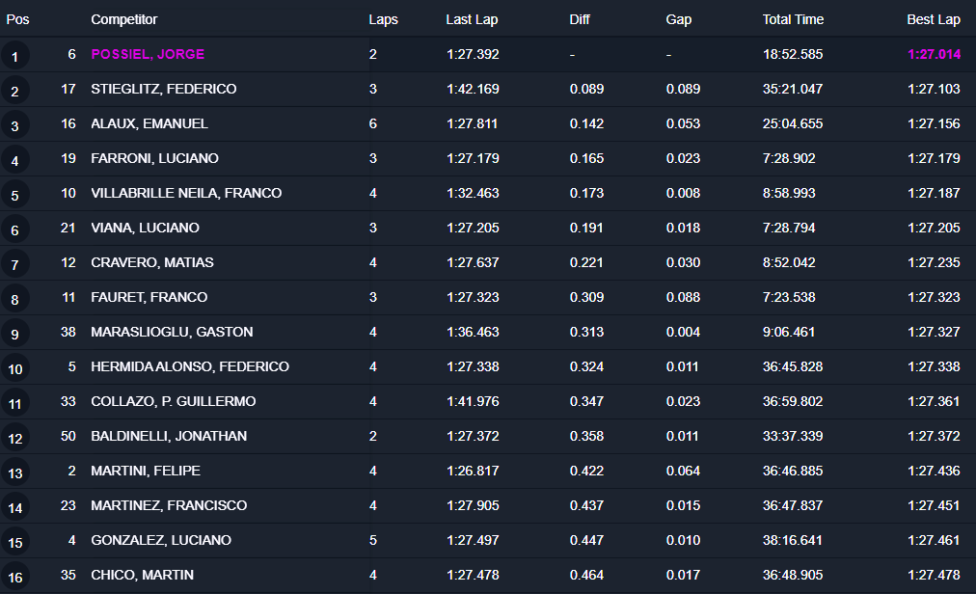The image size is (976, 594).
Task: Click the position 9 circle badge
Action: point(15,334)
